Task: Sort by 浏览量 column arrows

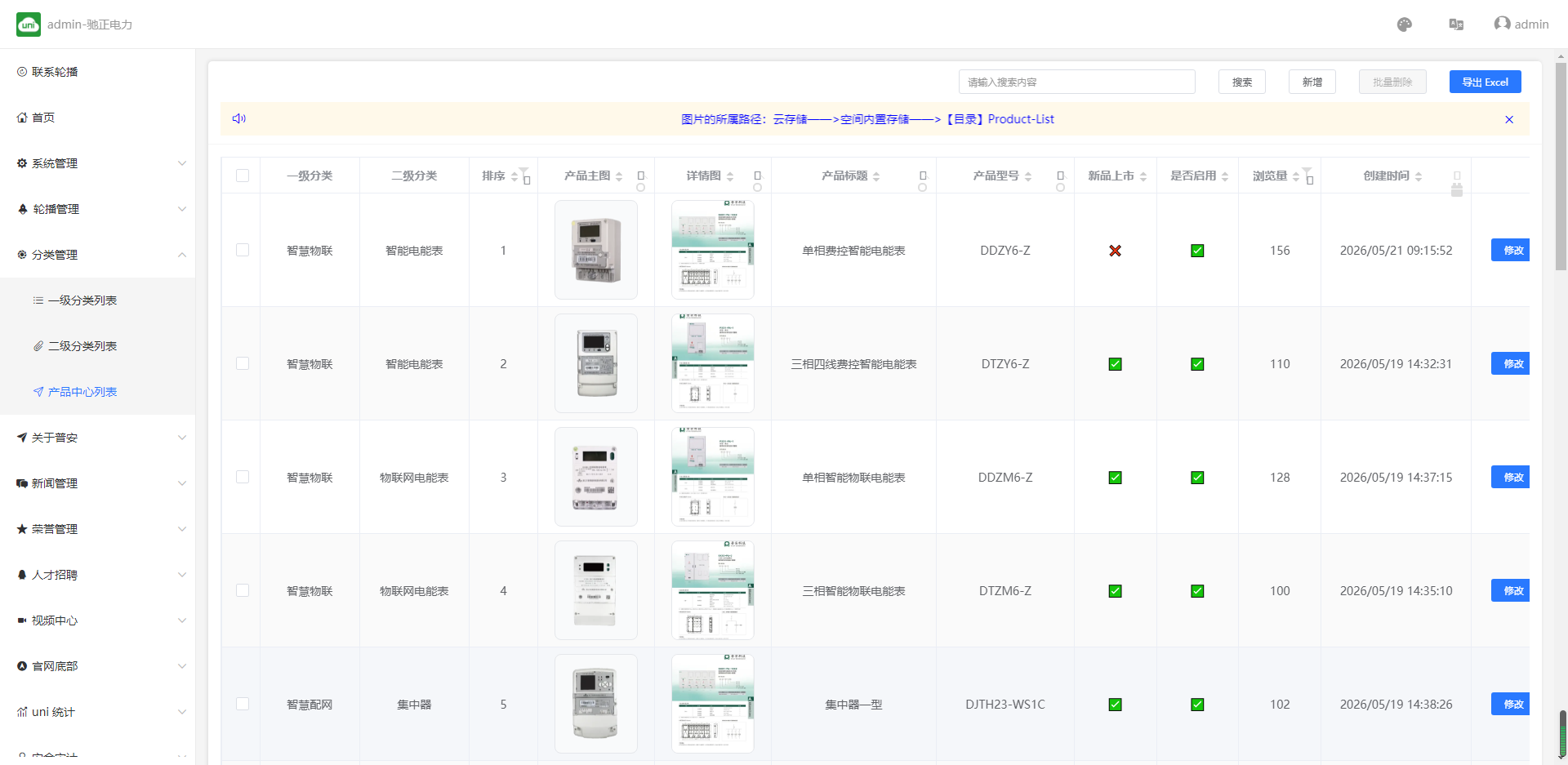Action: pos(1296,176)
